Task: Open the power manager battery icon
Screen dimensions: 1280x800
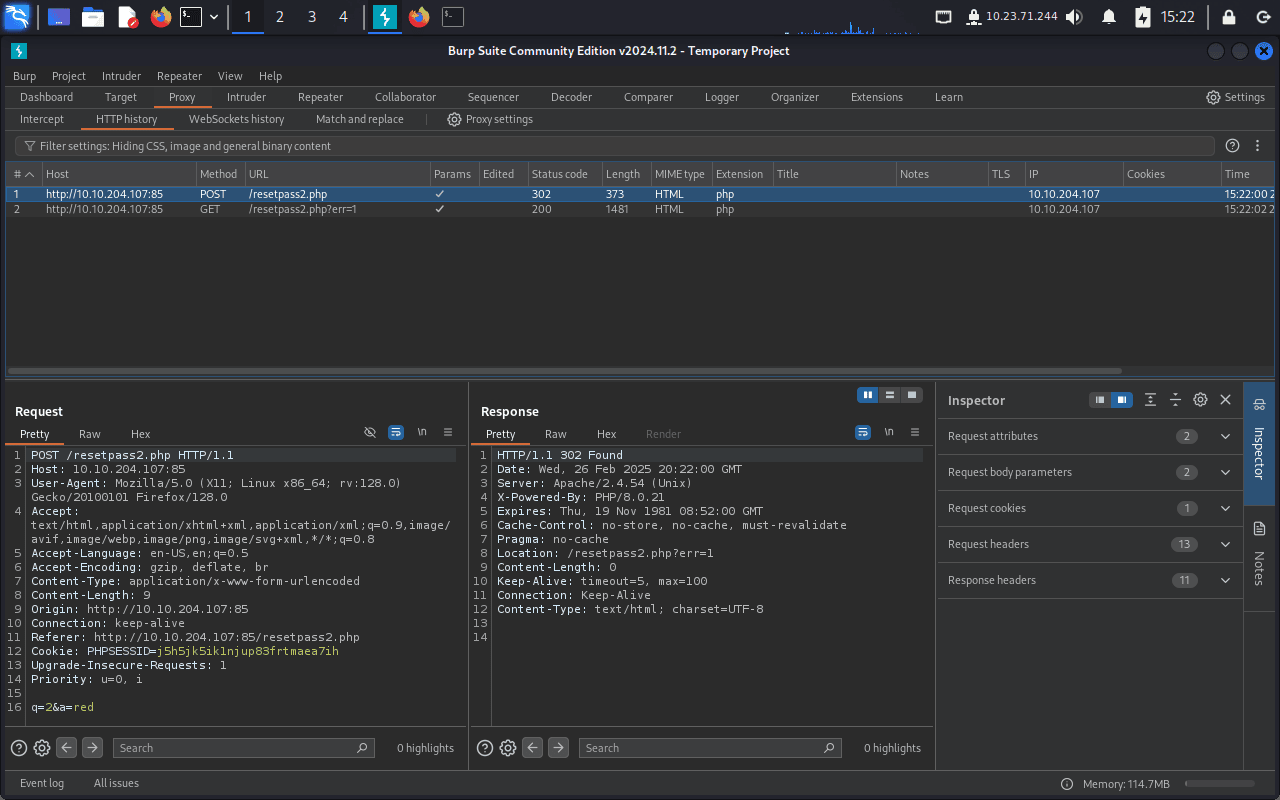Action: (1142, 17)
